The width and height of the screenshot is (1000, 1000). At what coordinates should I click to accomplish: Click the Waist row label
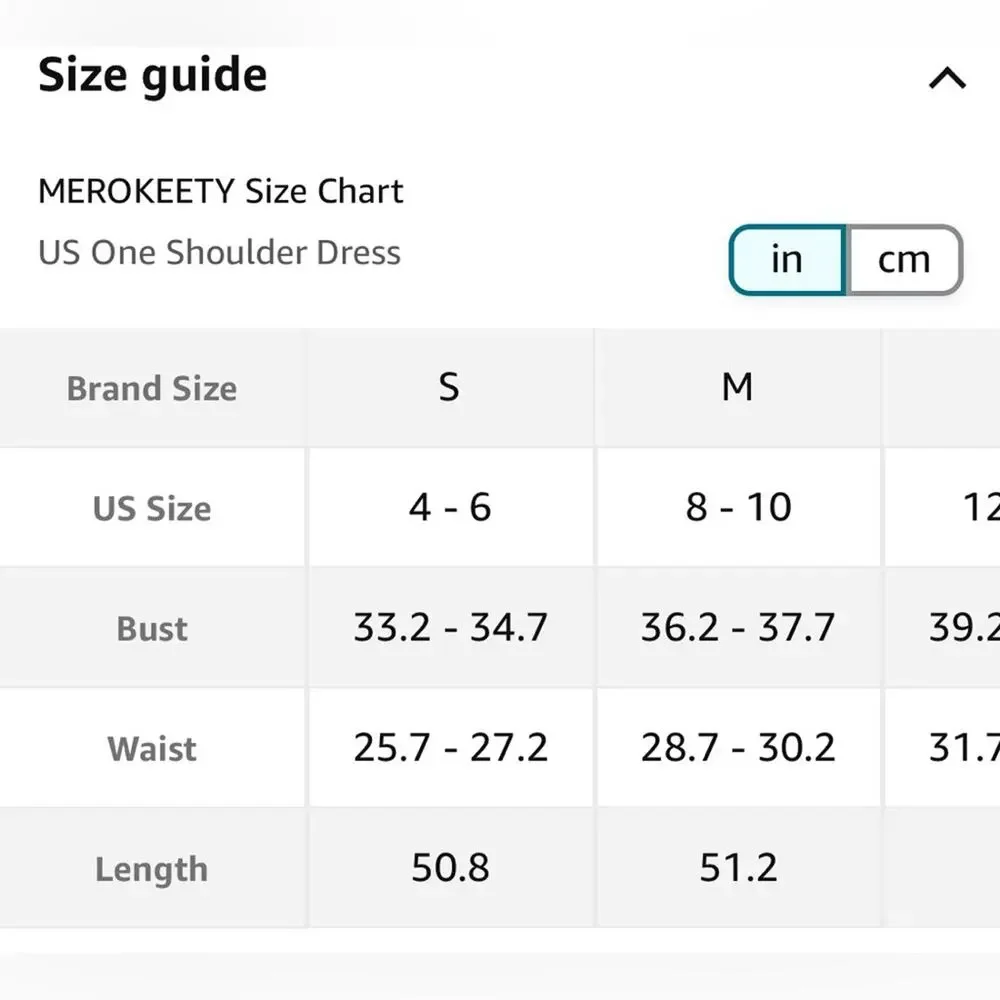[151, 748]
